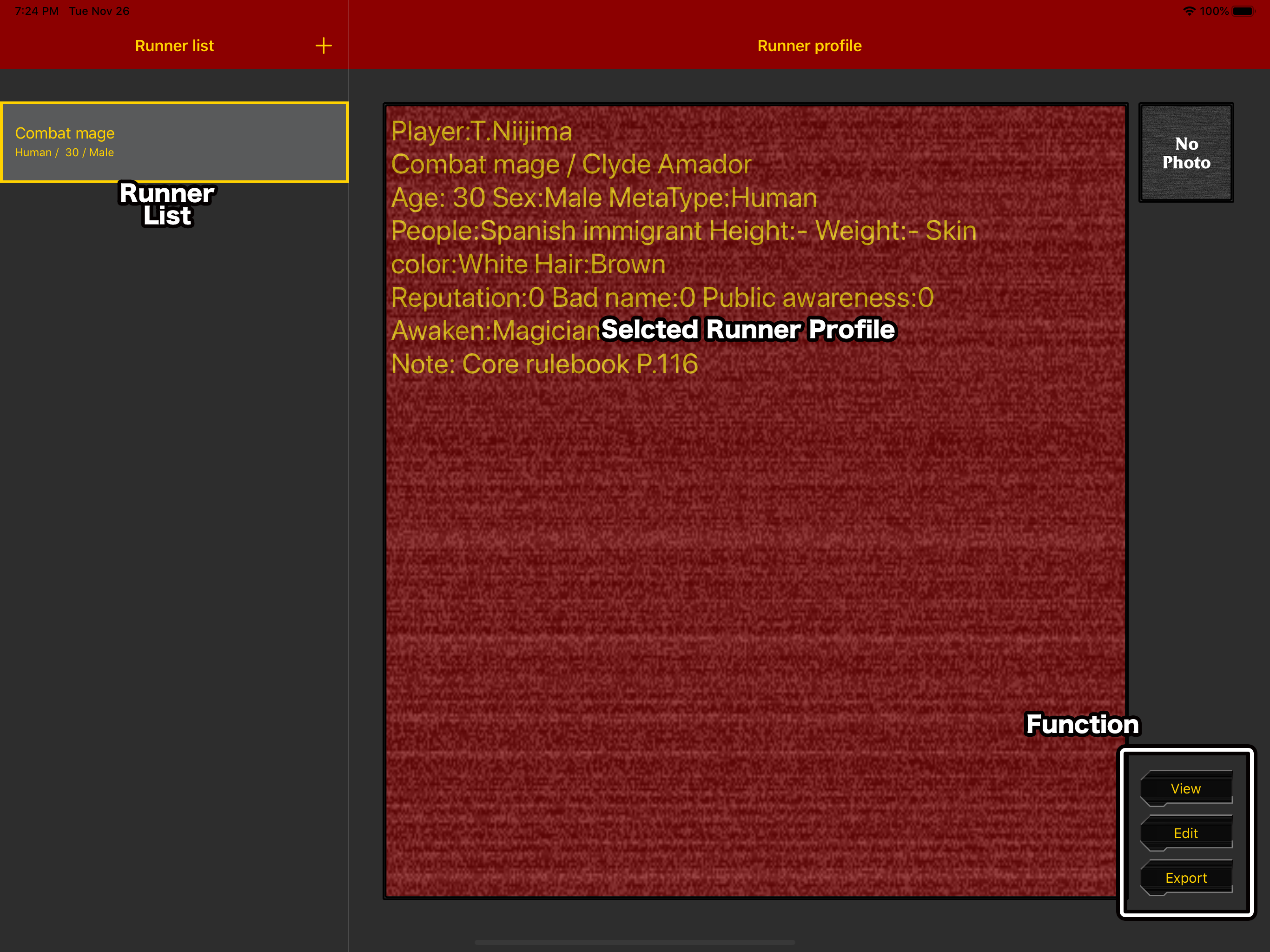Tap the Player:T.Niijima profile line
The width and height of the screenshot is (1270, 952).
tap(481, 132)
